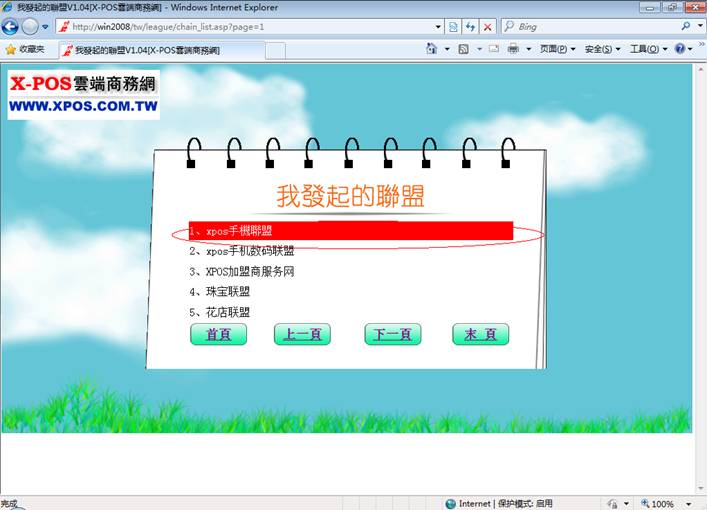Click the browser Forward arrow button
The height and width of the screenshot is (510, 707).
coord(31,26)
